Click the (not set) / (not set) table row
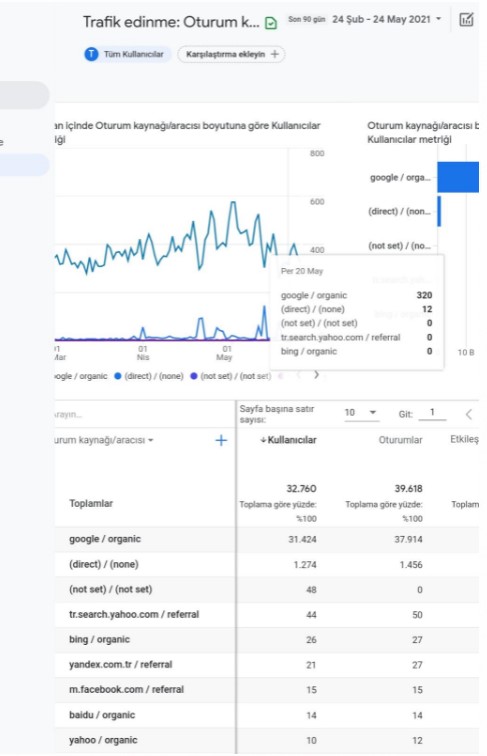The image size is (487, 756). click(267, 589)
